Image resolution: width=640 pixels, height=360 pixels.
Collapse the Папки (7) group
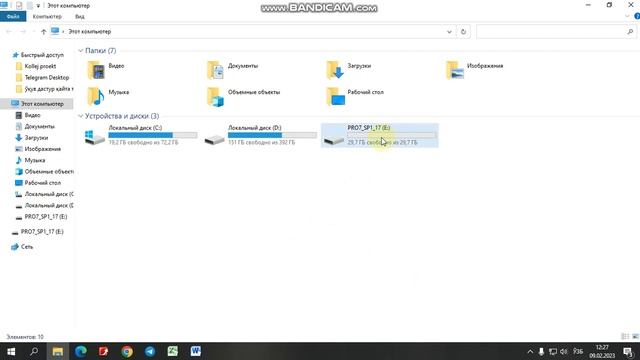click(x=80, y=51)
